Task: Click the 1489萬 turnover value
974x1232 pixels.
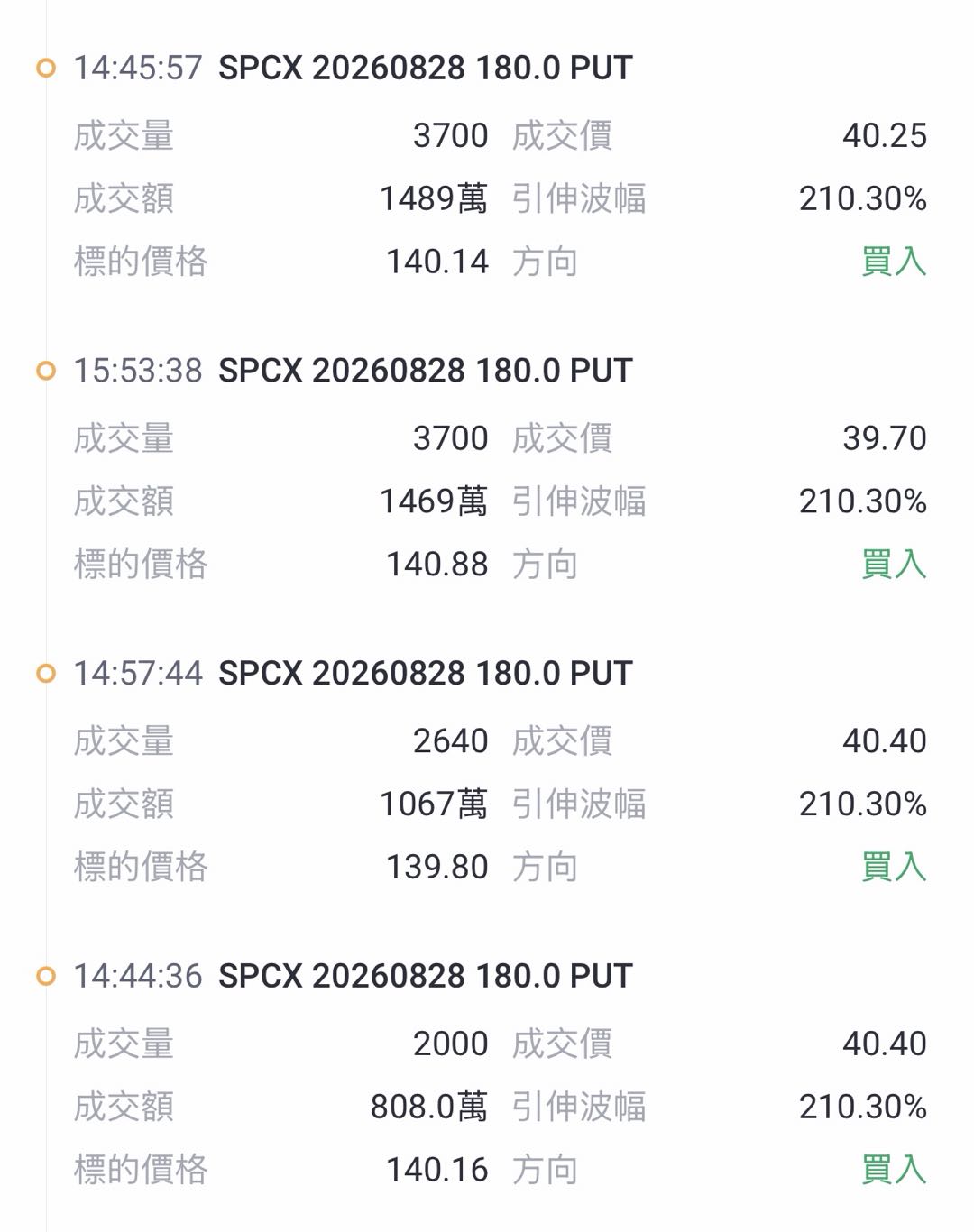Action: [434, 198]
